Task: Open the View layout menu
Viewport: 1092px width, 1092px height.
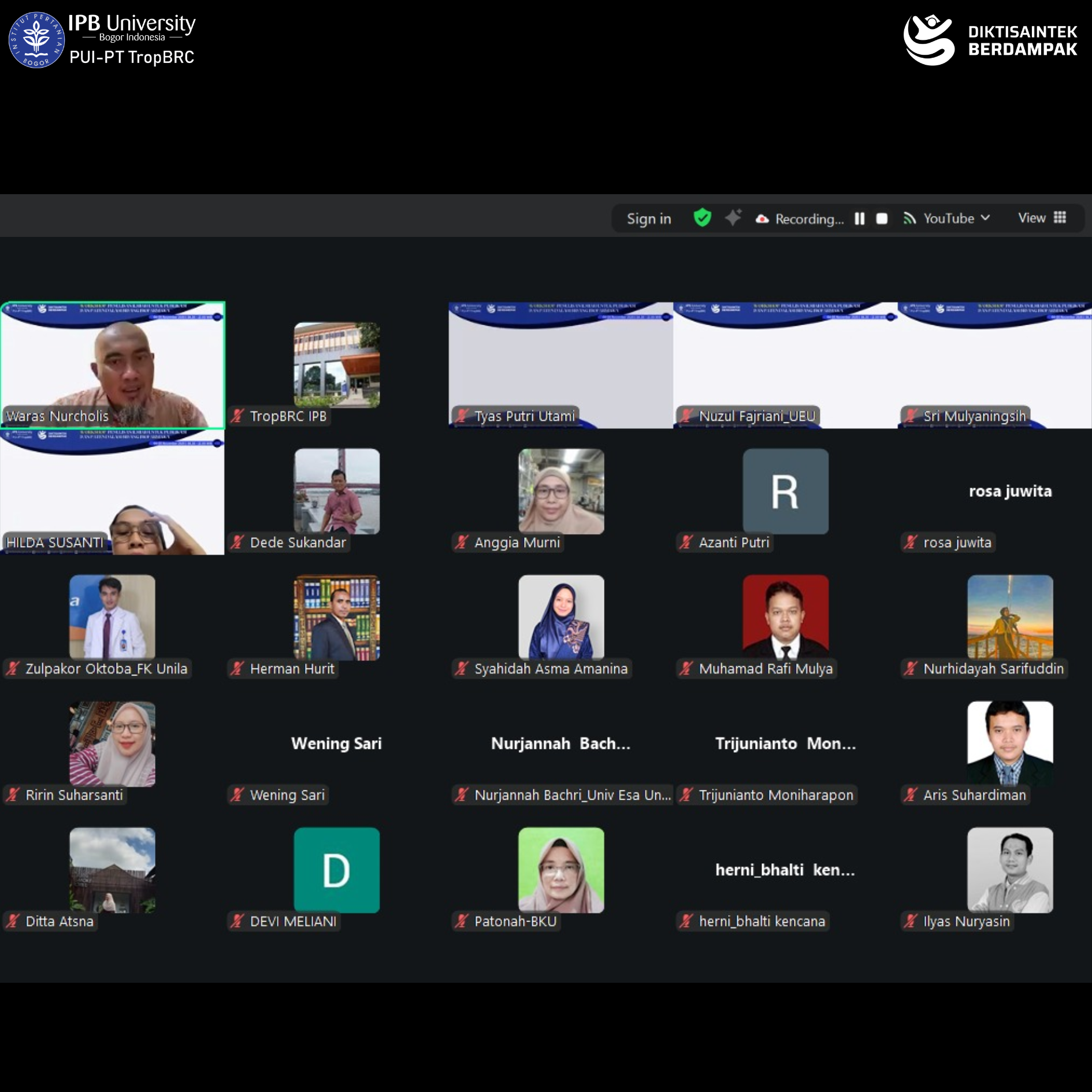Action: (1042, 218)
